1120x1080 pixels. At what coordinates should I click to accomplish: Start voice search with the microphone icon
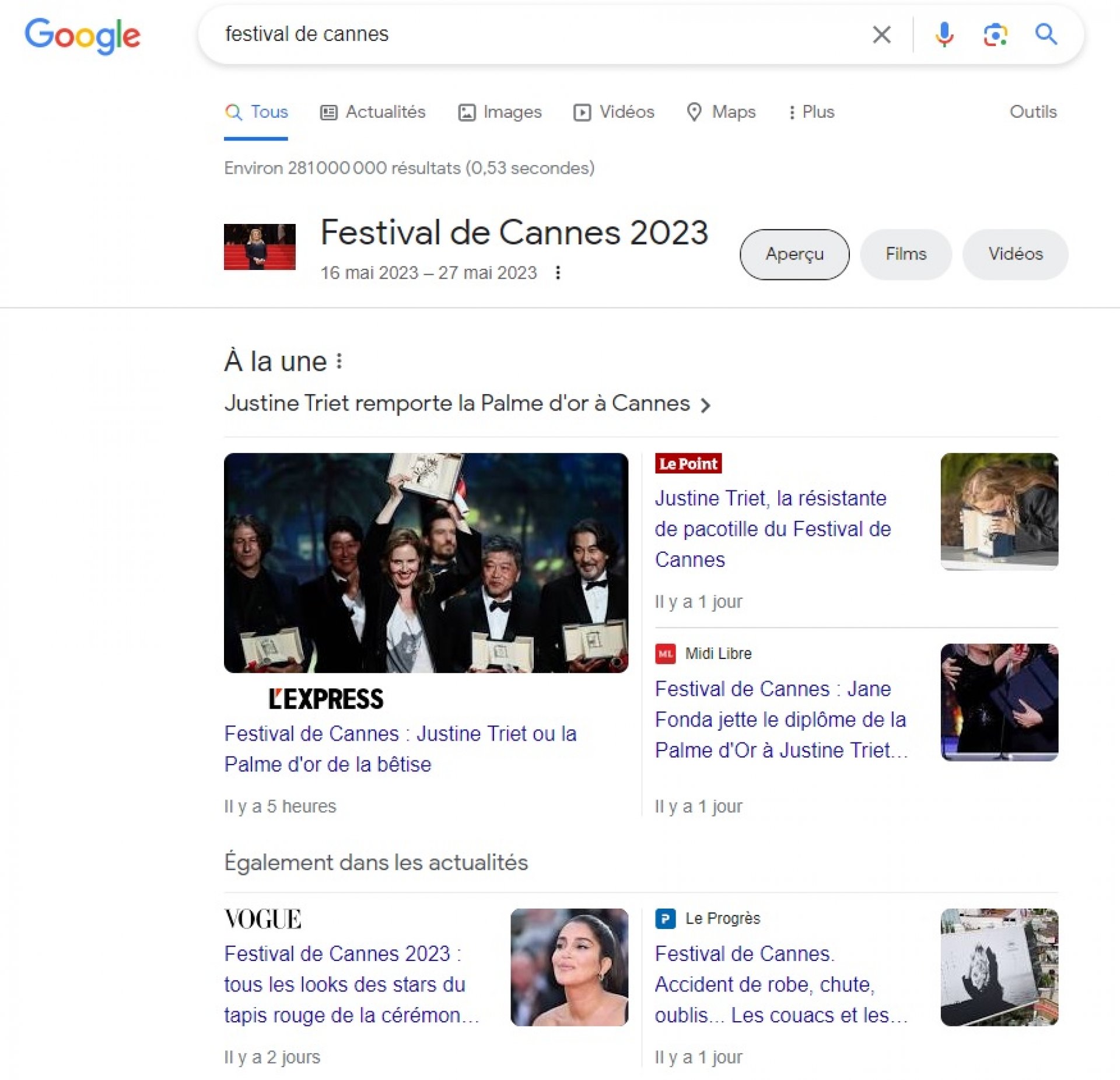coord(944,34)
